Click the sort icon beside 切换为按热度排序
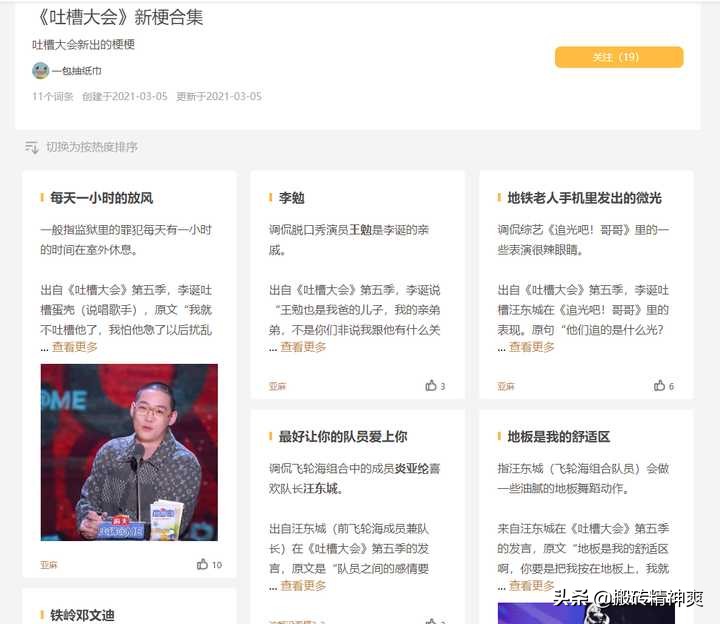Image resolution: width=720 pixels, height=624 pixels. 32,147
